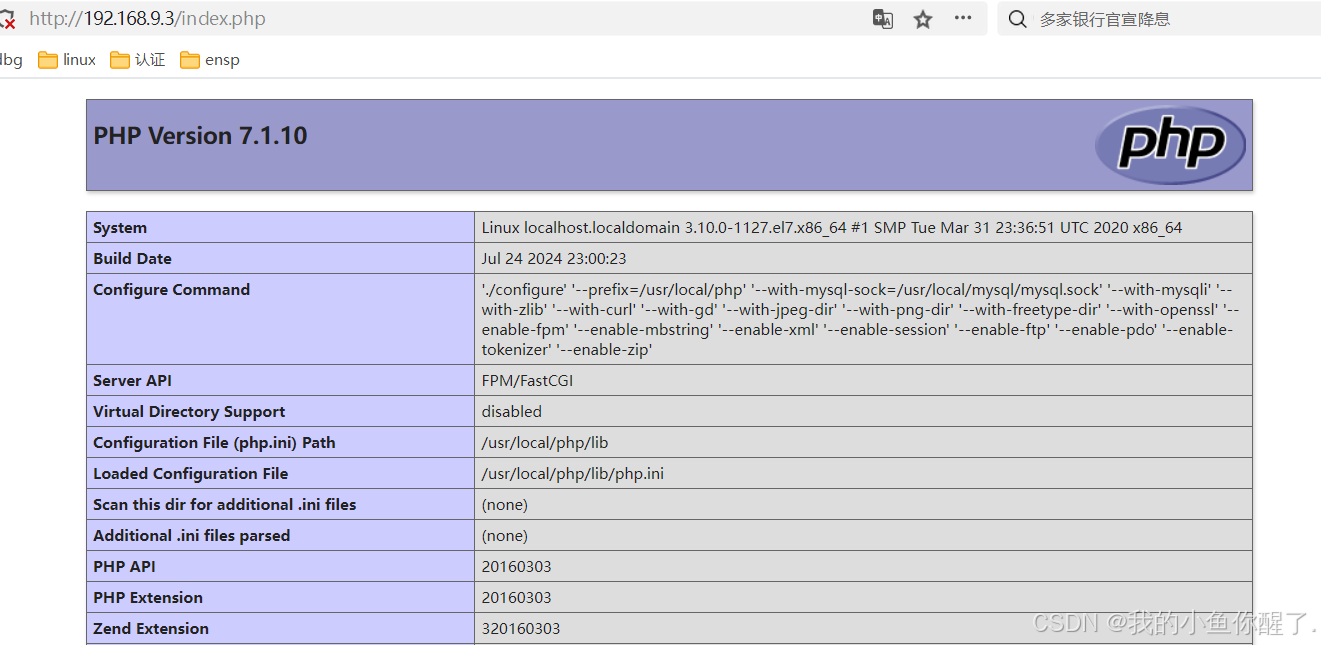Select Scan this dir for additional .ini label

[x=224, y=505]
